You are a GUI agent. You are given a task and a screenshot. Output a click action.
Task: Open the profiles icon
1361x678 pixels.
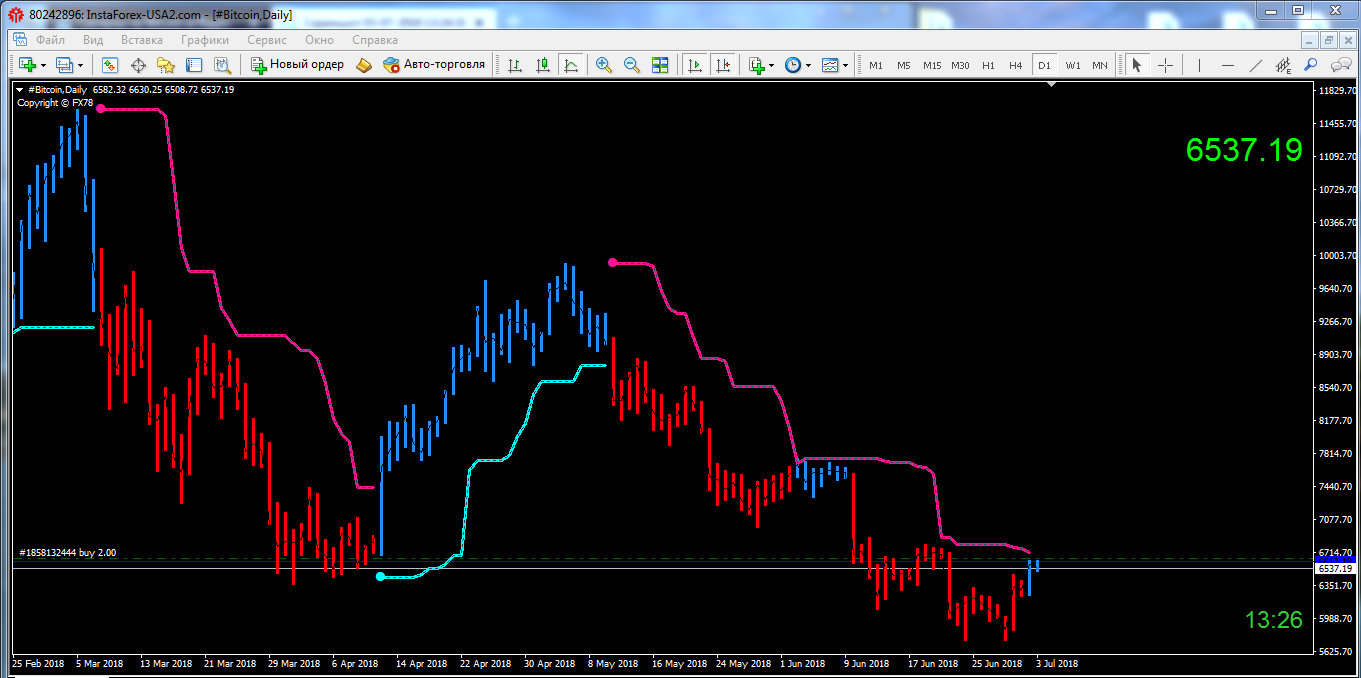point(65,65)
